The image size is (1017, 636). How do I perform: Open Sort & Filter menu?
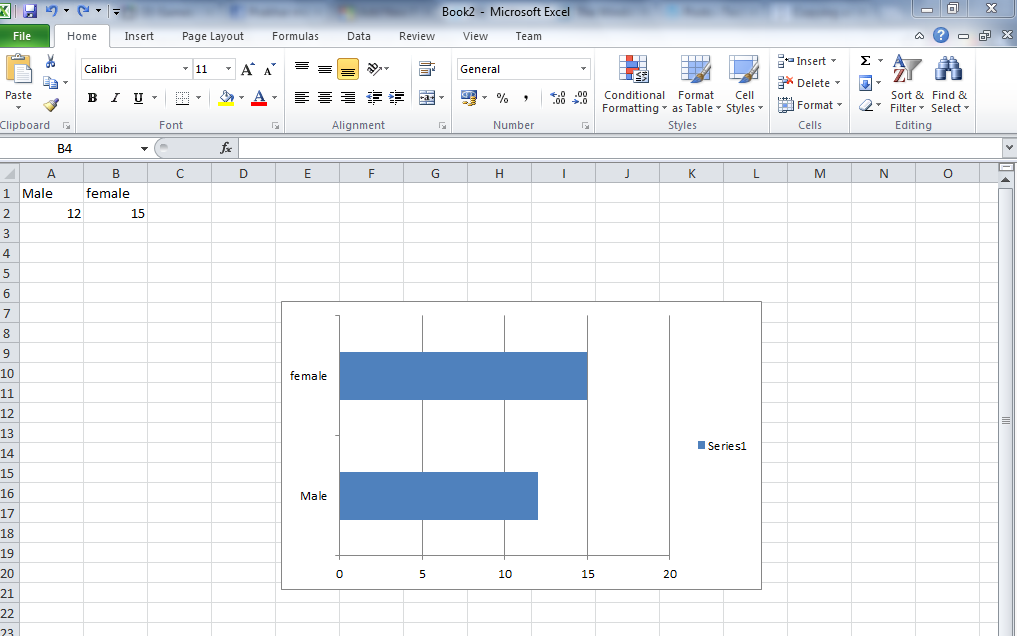(x=907, y=84)
